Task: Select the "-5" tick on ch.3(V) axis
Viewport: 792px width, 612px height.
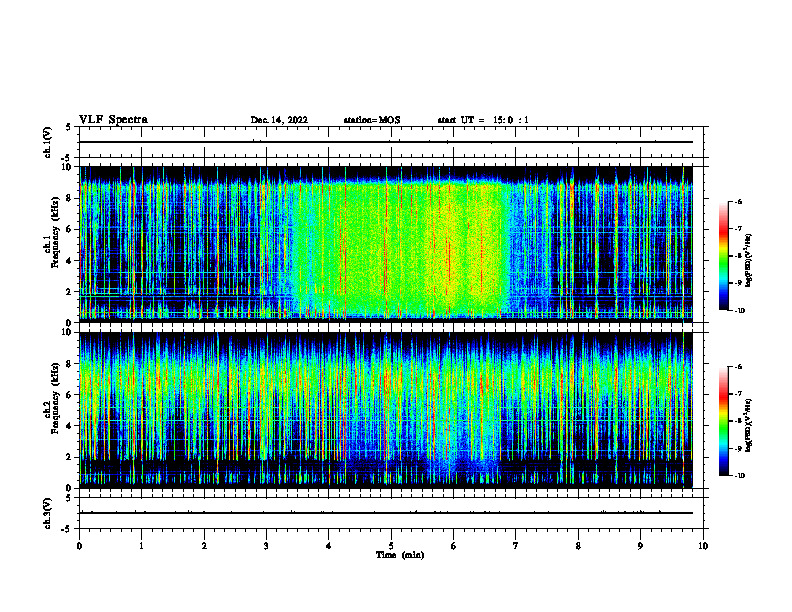Action: tap(67, 529)
